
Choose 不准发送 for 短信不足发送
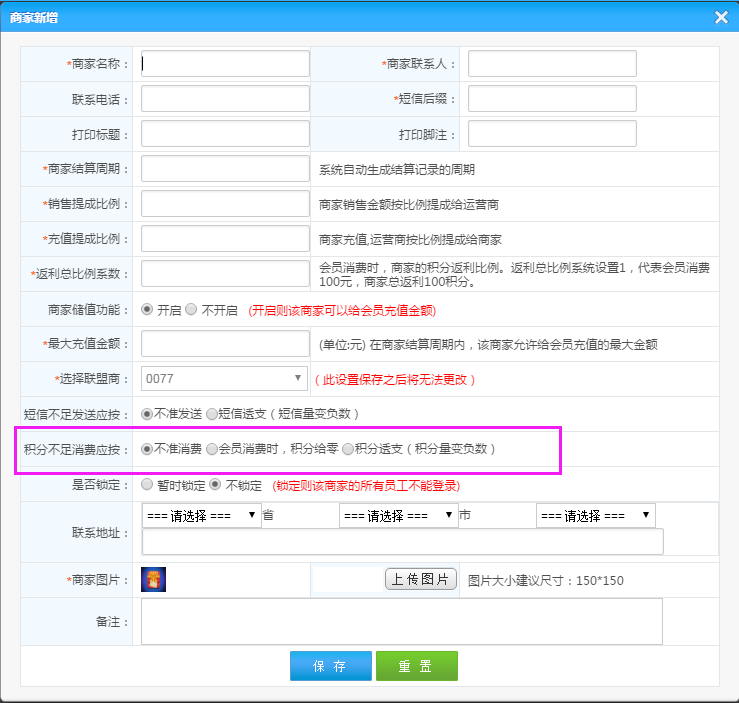tap(147, 414)
